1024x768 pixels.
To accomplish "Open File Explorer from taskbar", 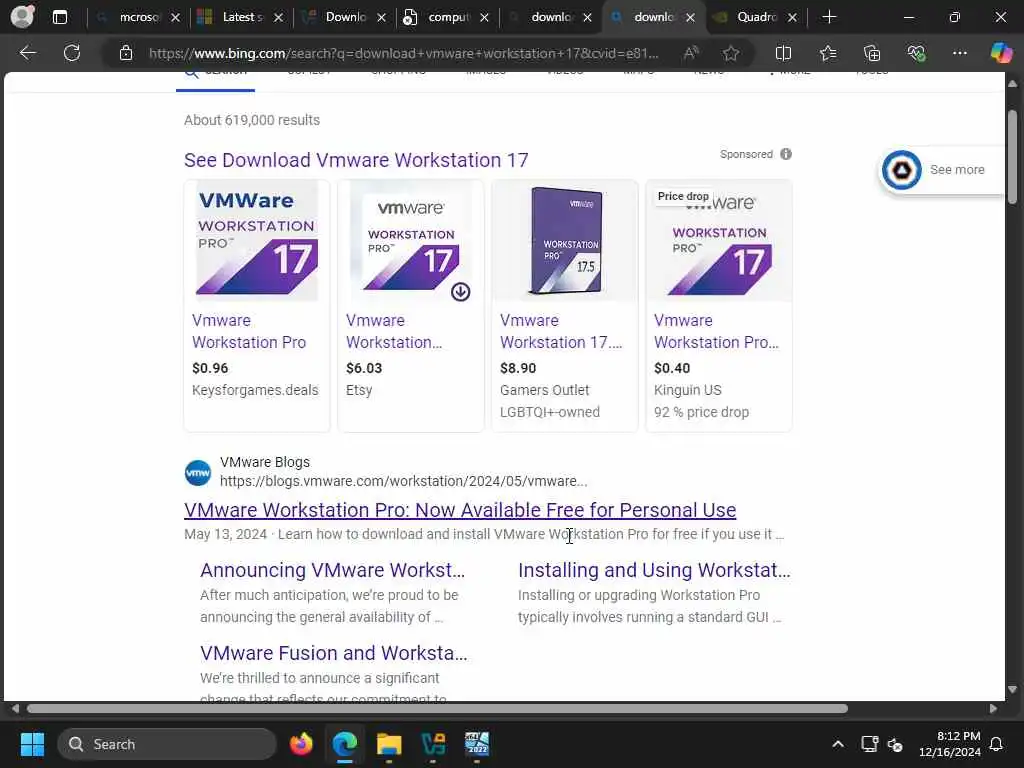I will tap(389, 744).
